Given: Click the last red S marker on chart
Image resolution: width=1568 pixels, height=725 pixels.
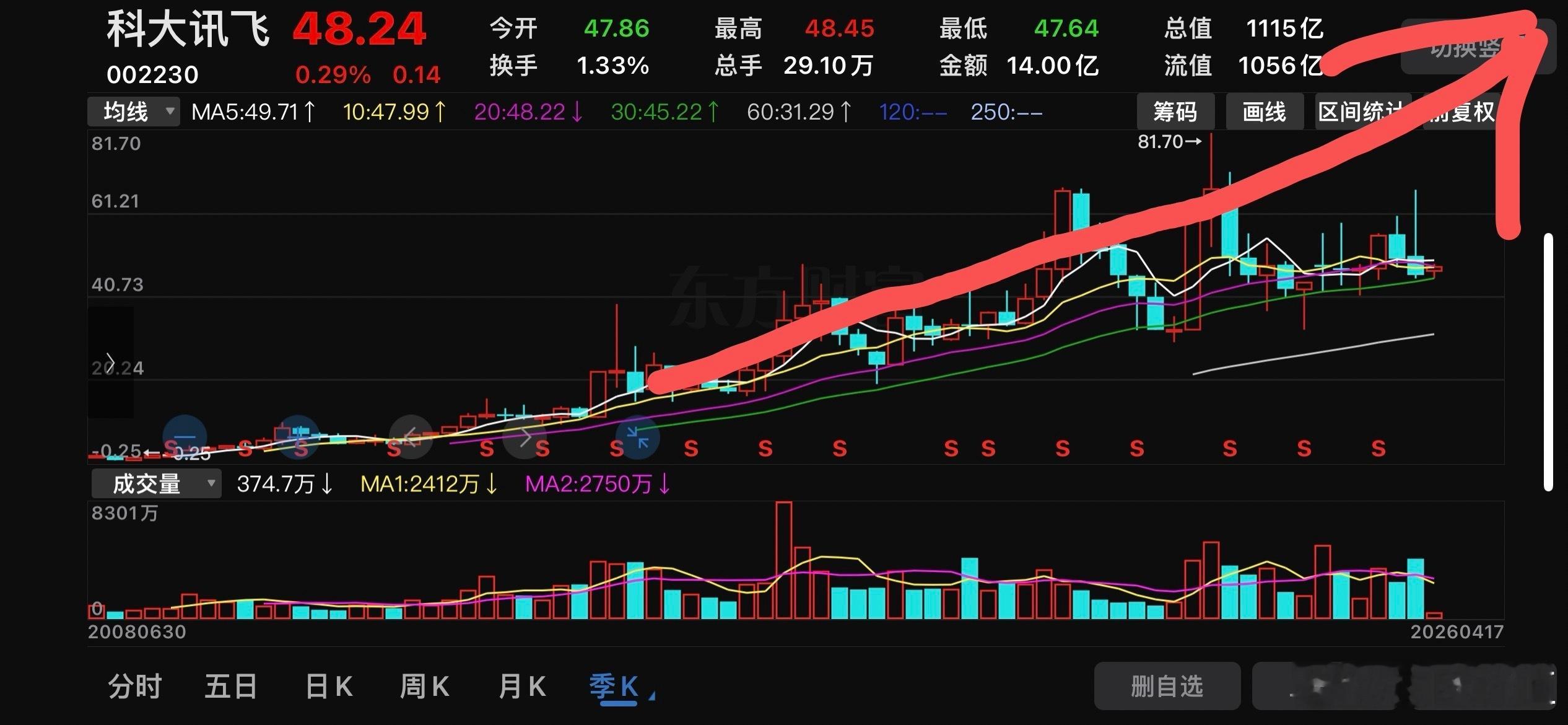Looking at the screenshot, I should [x=1378, y=448].
